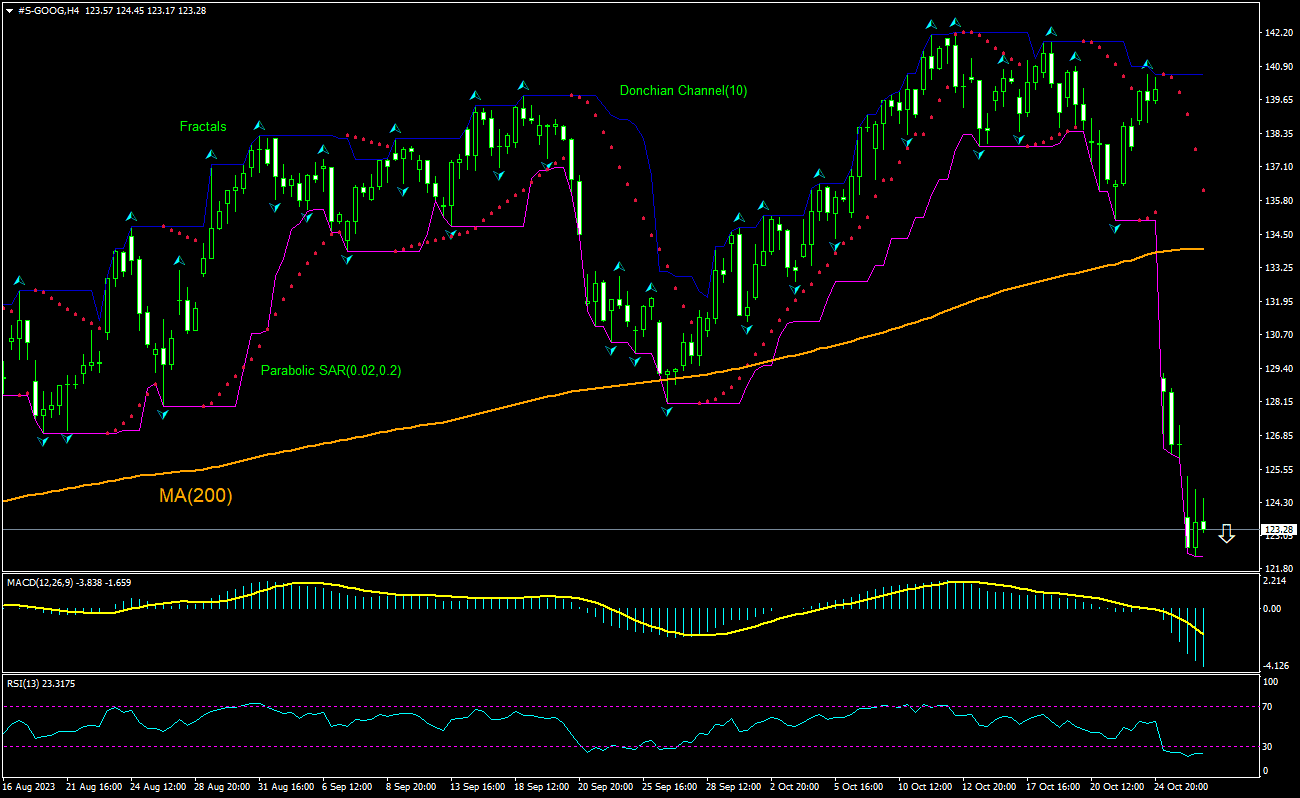This screenshot has height=798, width=1300.
Task: Click the MACD 0.00 scale label
Action: coord(1274,608)
